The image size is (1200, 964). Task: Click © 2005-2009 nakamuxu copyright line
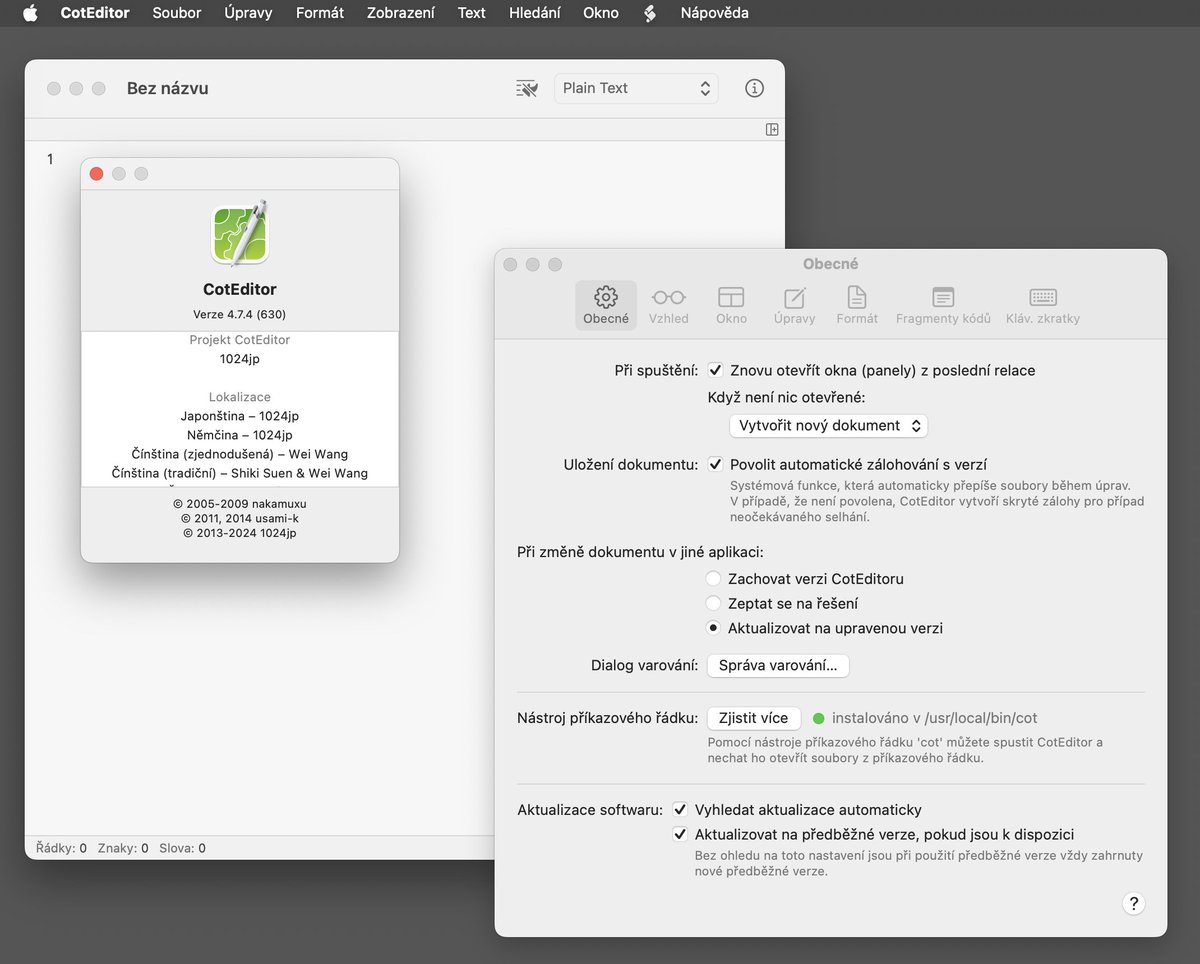point(240,505)
